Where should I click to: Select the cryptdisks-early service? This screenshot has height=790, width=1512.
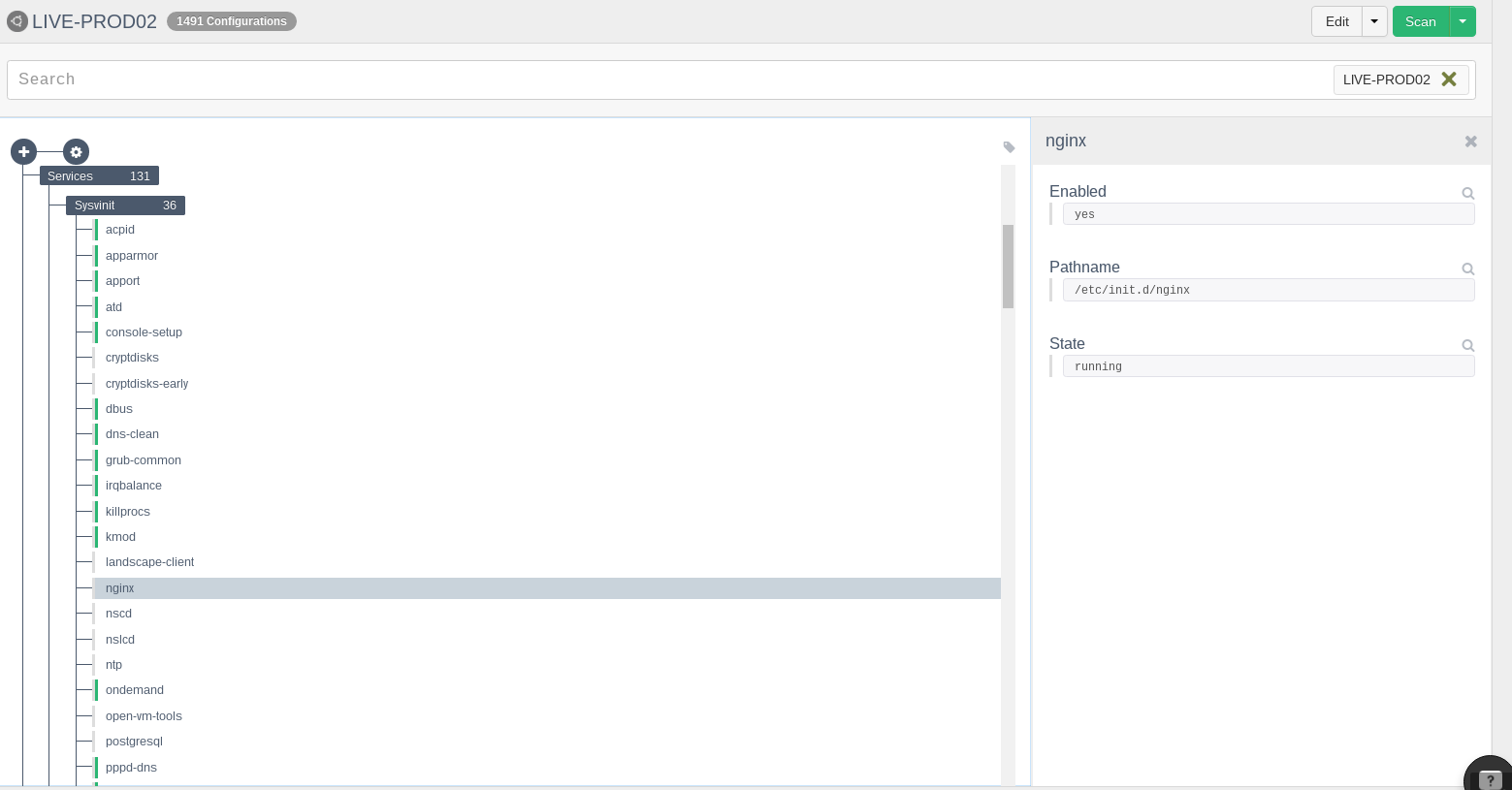click(x=147, y=384)
